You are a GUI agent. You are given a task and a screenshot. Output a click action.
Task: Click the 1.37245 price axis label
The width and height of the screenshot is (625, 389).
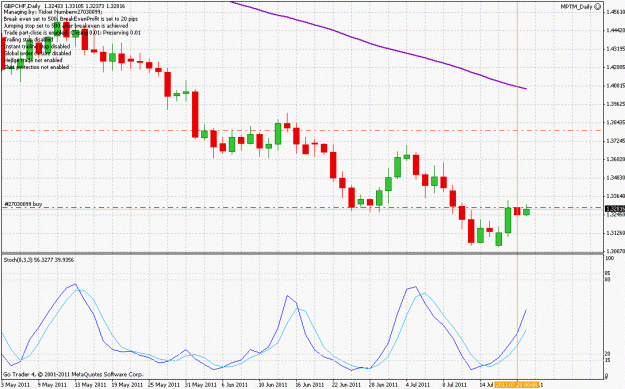click(615, 141)
